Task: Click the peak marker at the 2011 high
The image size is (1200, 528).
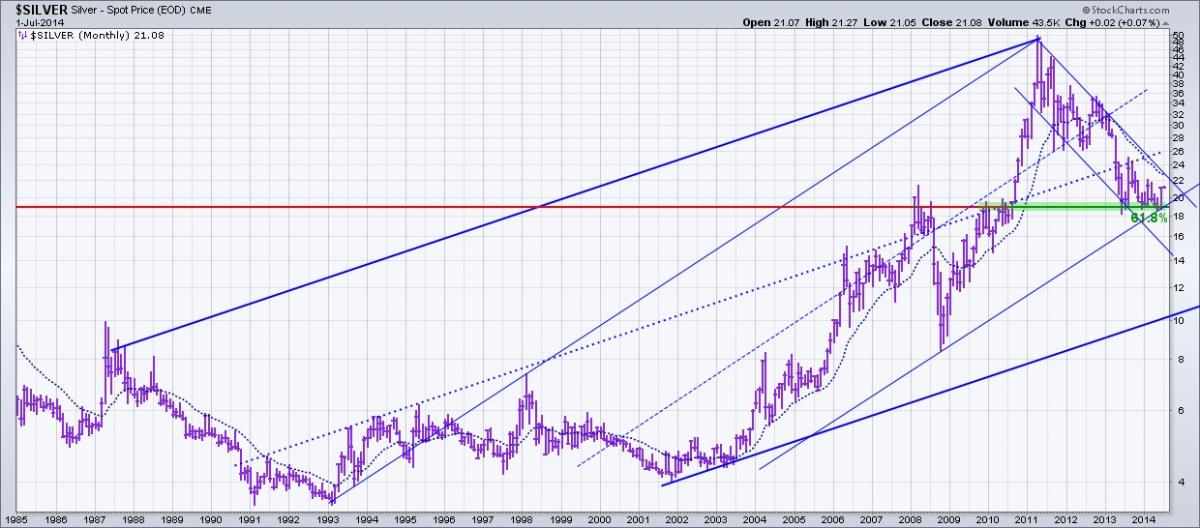Action: coord(1038,39)
